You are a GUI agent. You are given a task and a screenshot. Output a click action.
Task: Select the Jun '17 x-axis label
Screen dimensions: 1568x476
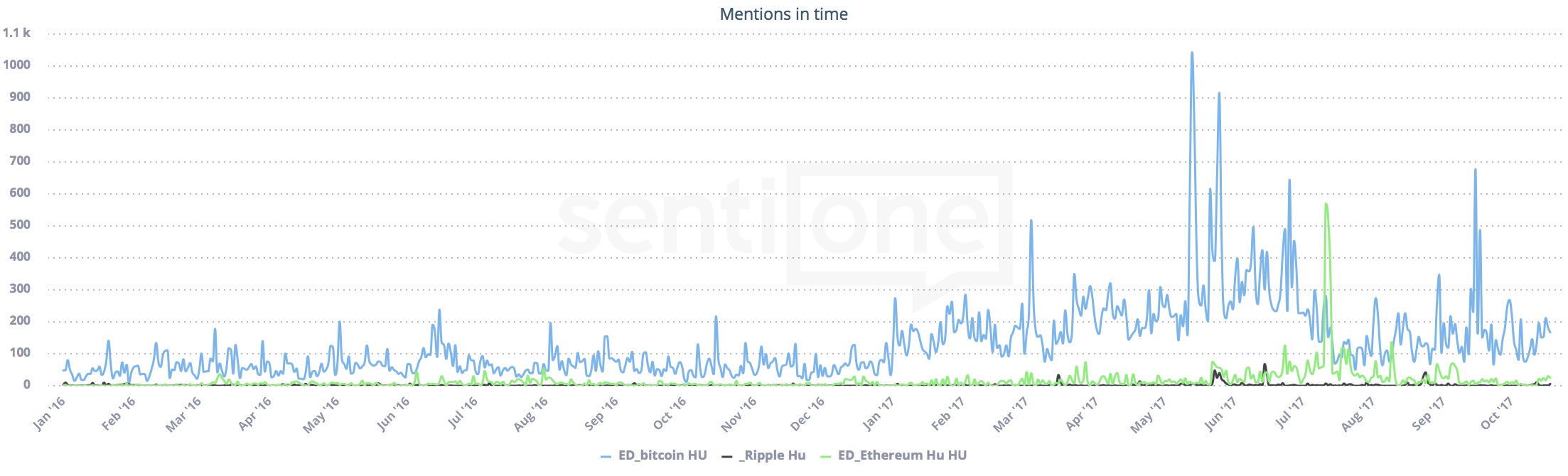tap(1220, 413)
